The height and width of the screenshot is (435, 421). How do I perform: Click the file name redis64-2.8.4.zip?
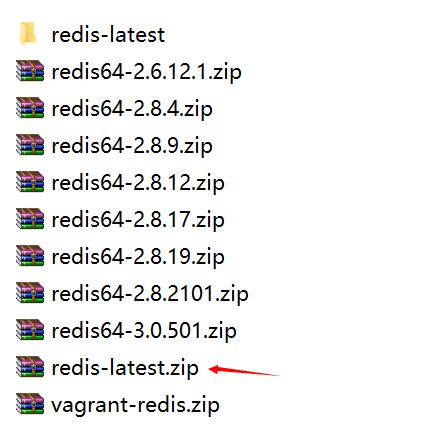tap(132, 109)
